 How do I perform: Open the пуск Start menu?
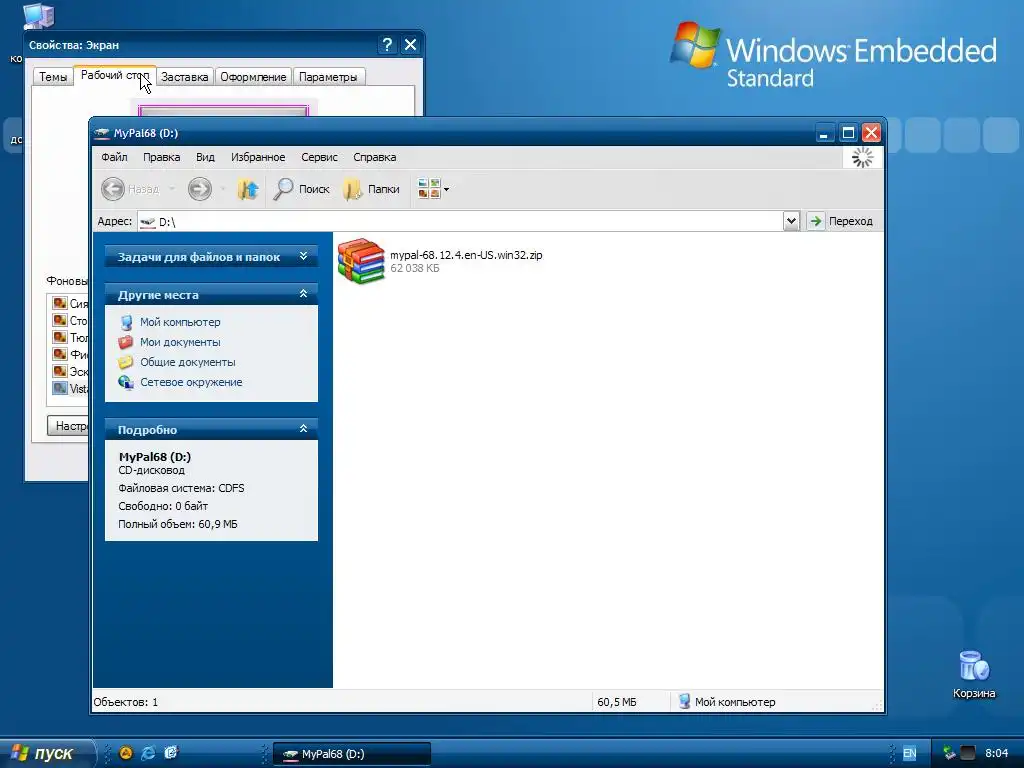point(46,753)
